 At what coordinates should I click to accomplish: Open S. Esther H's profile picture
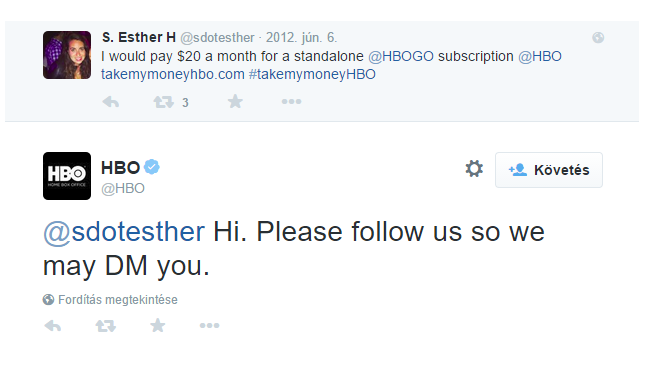click(x=67, y=55)
